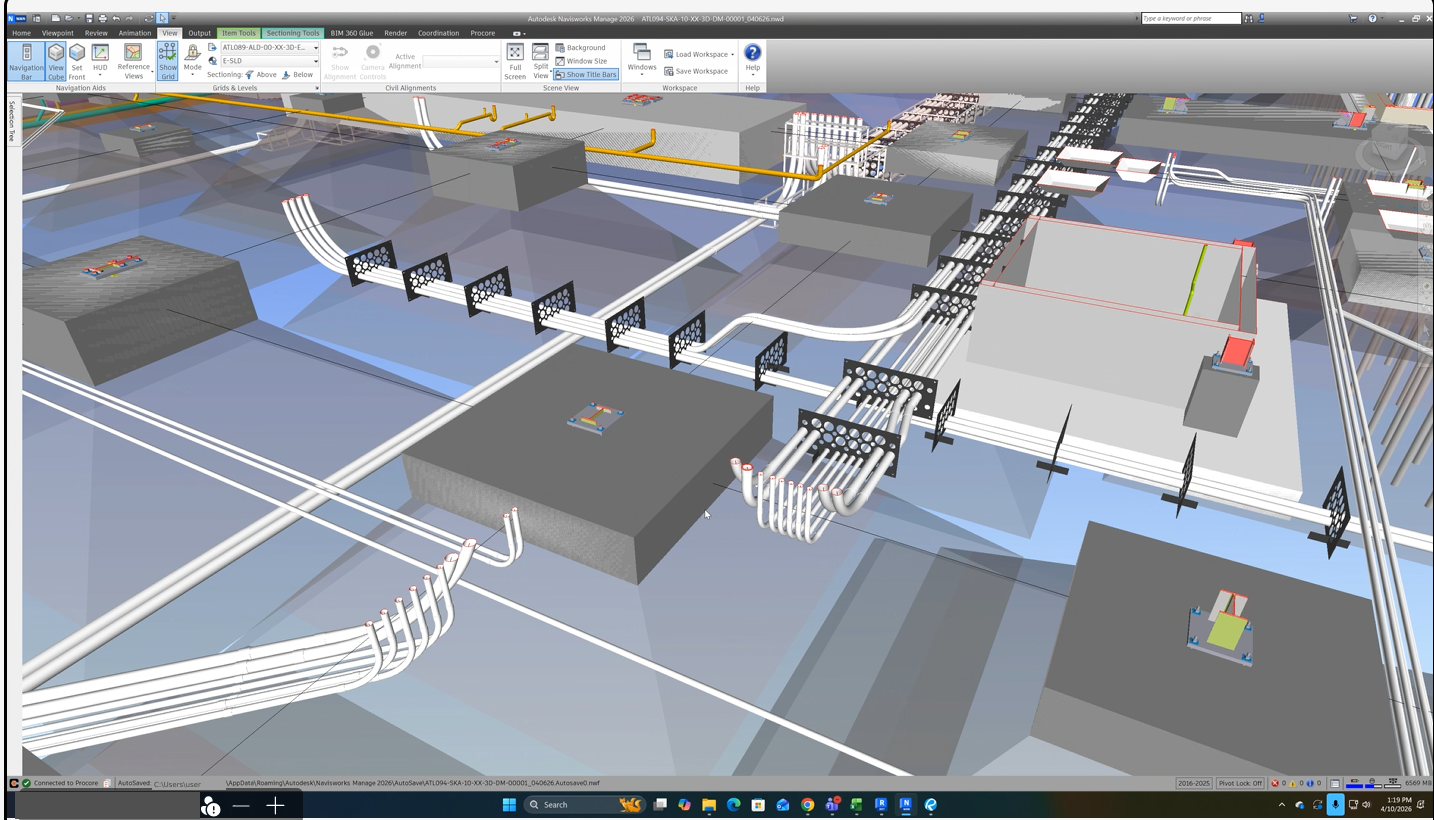
Task: Open the Load Workspace dropdown
Action: coord(699,54)
